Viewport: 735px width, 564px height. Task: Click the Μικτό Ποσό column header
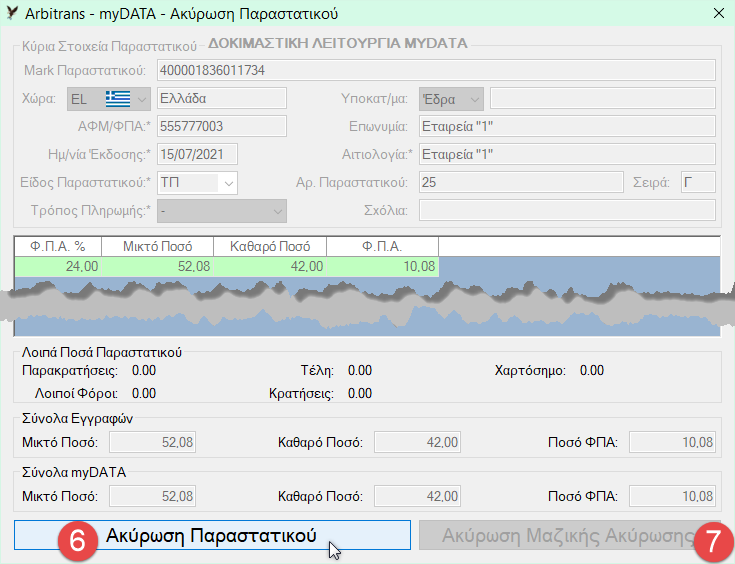[158, 247]
